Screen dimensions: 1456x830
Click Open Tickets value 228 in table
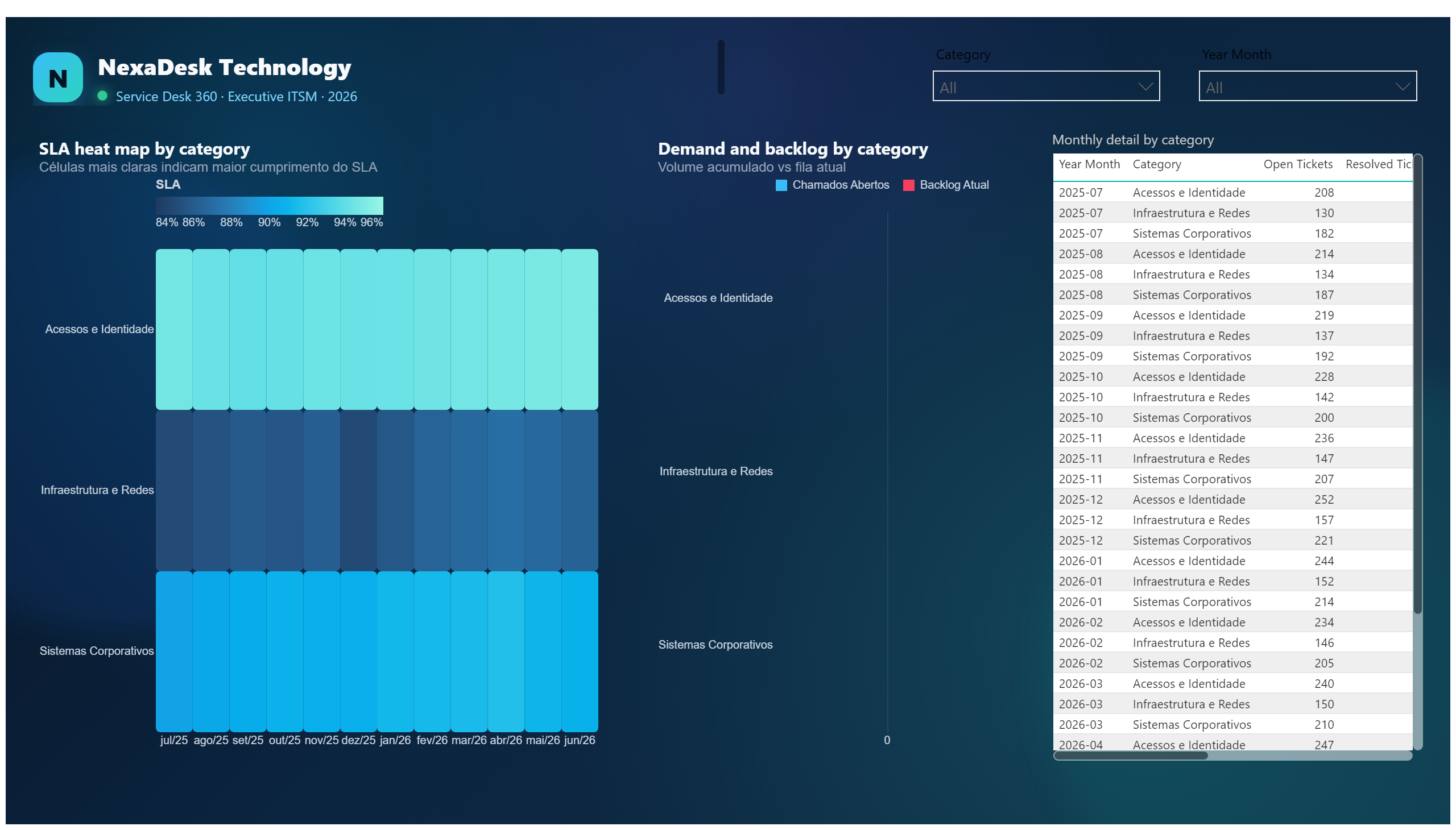coord(1323,377)
